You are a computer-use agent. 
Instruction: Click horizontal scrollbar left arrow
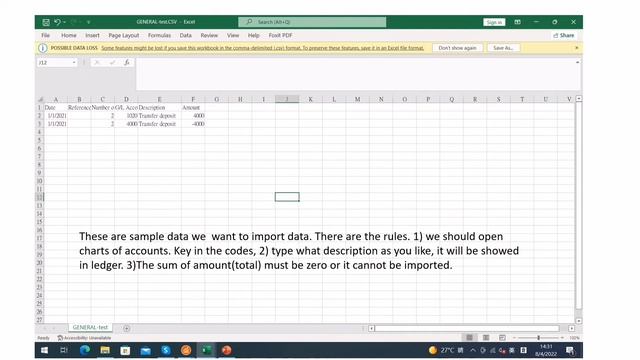pos(371,328)
